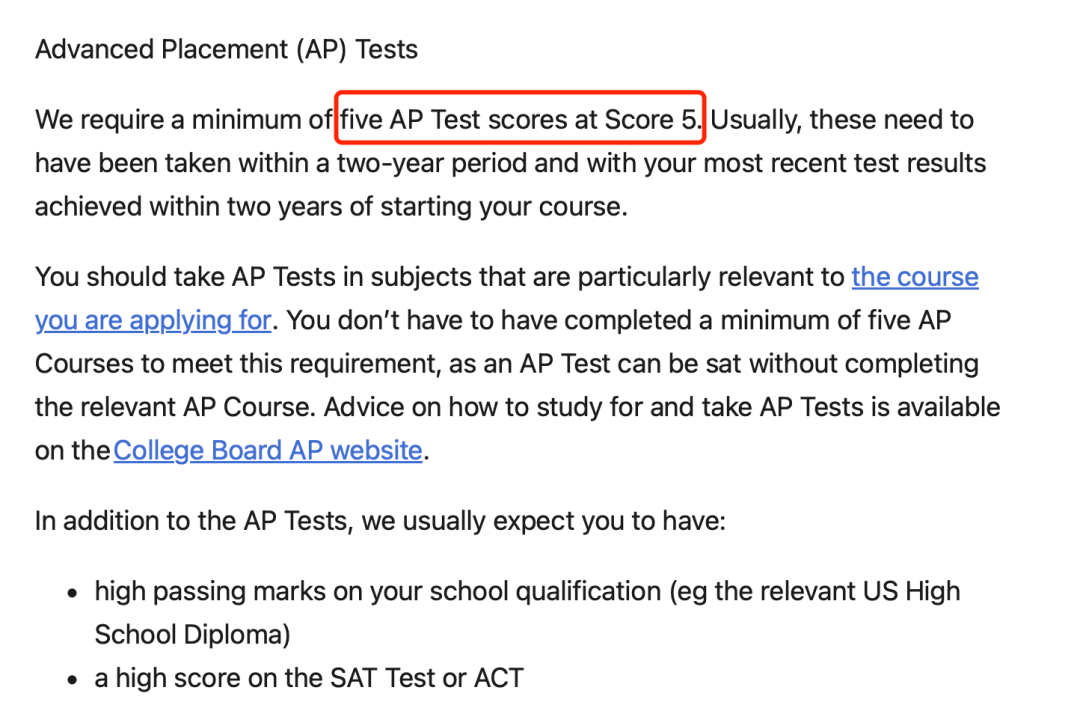Viewport: 1080px width, 720px height.
Task: Click the words 'on the' before College Board link
Action: (x=72, y=451)
